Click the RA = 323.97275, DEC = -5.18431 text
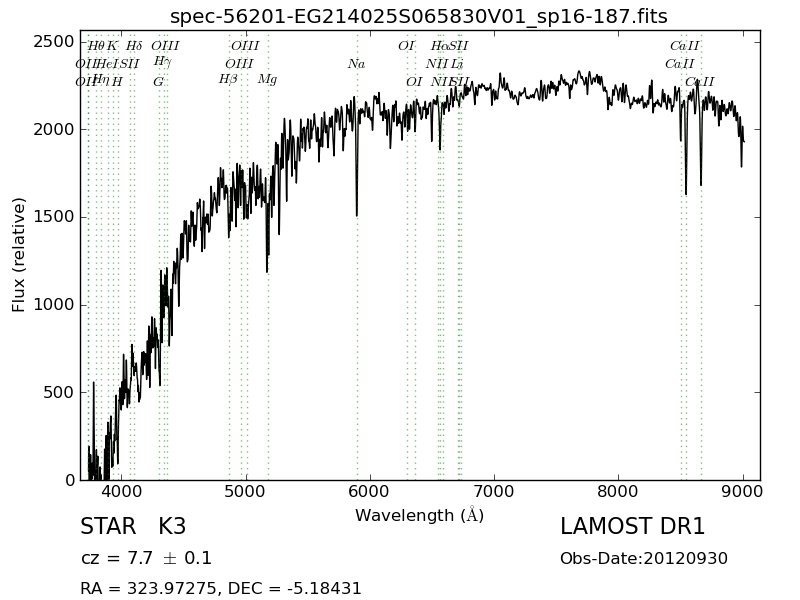The image size is (800, 600). point(221,588)
